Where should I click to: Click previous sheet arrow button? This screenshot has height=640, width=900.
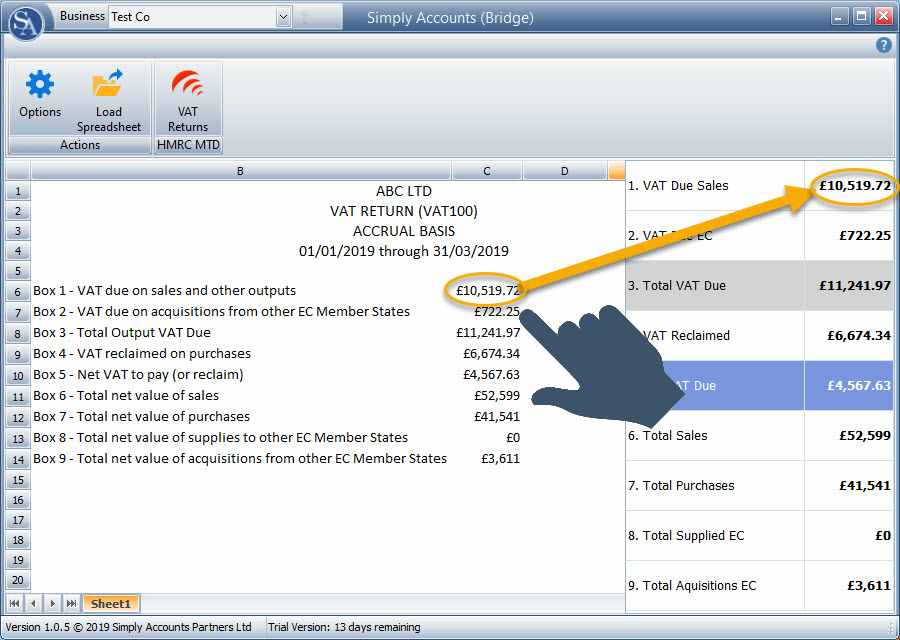(33, 603)
